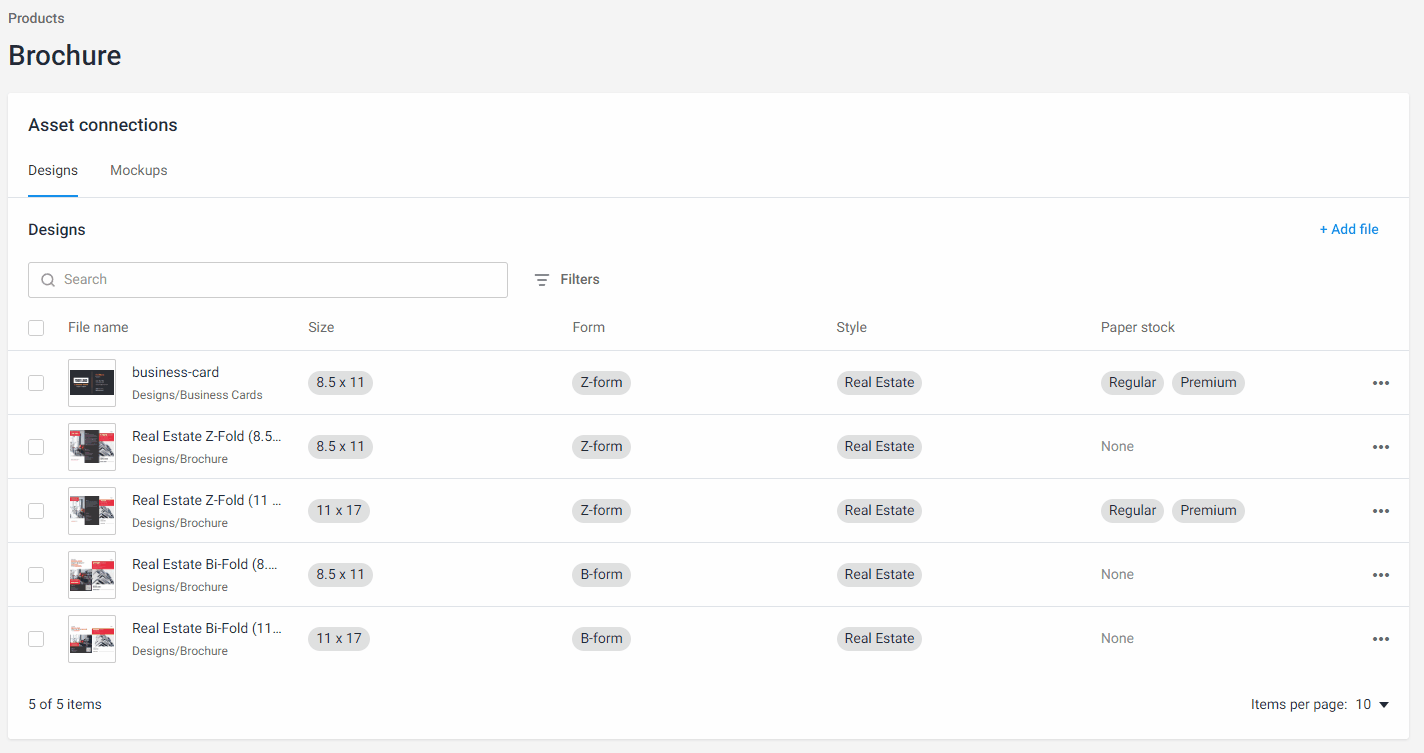Open more options for business-card row

click(1380, 383)
